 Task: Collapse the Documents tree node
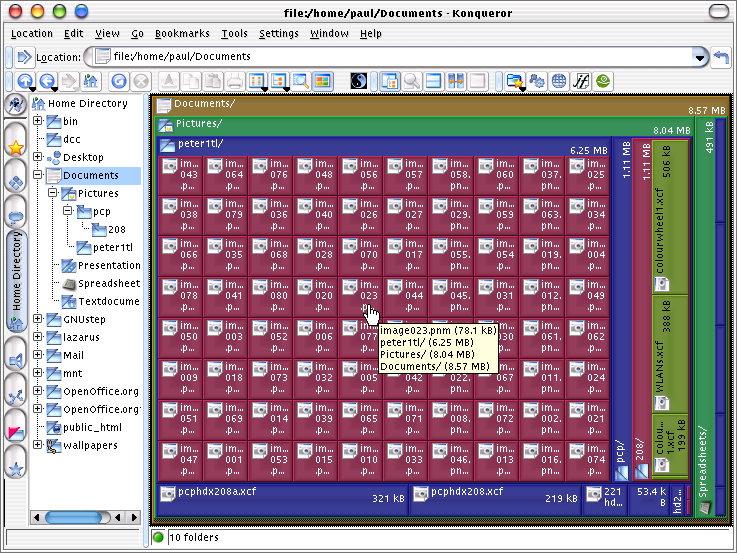pyautogui.click(x=38, y=175)
